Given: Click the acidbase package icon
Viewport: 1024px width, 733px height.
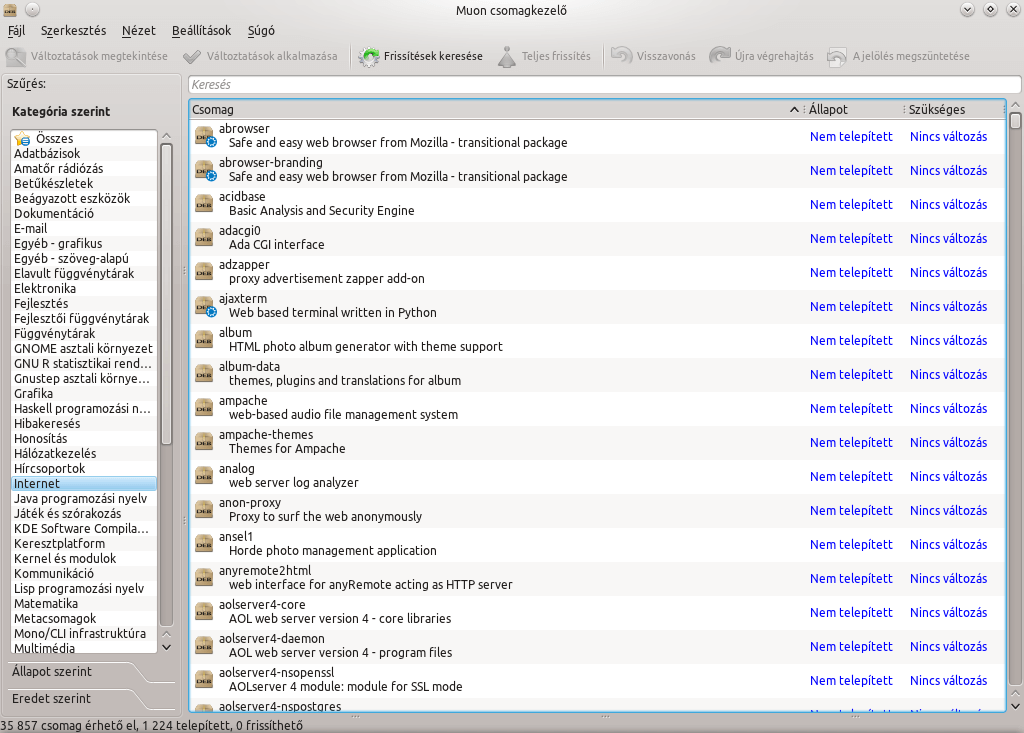Looking at the screenshot, I should [204, 204].
